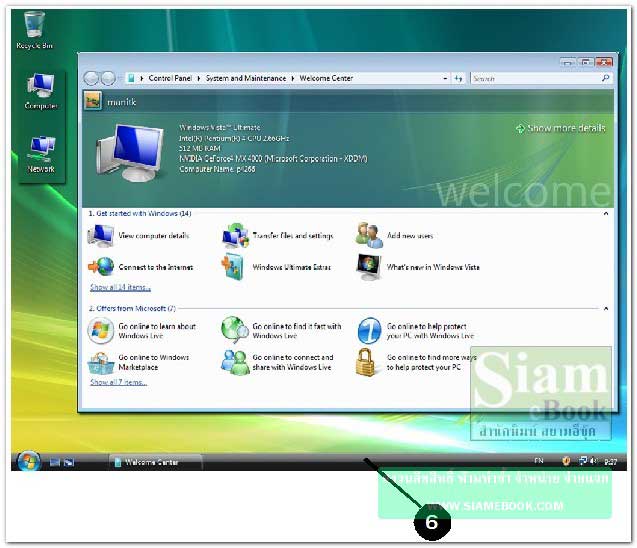The image size is (637, 548).
Task: Click the munitk user account picture
Action: pos(93,101)
